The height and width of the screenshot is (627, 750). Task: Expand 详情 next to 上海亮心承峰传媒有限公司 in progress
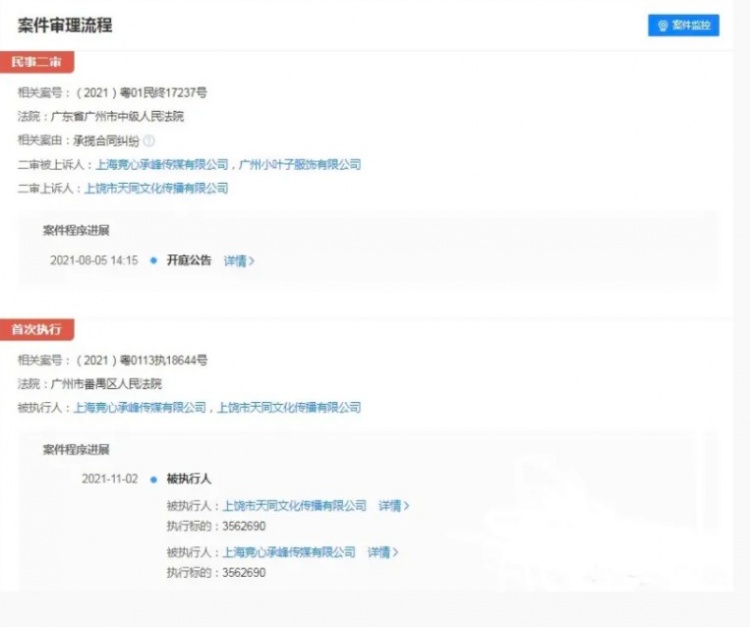tap(382, 552)
